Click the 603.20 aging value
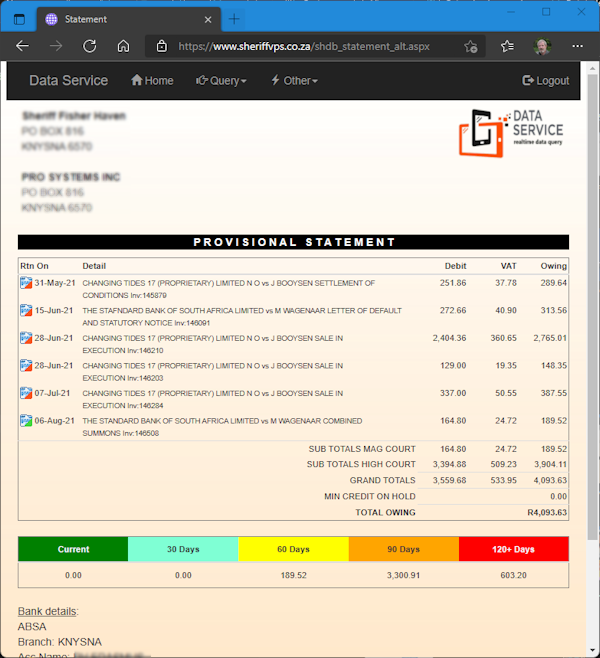600x658 pixels. pos(513,575)
